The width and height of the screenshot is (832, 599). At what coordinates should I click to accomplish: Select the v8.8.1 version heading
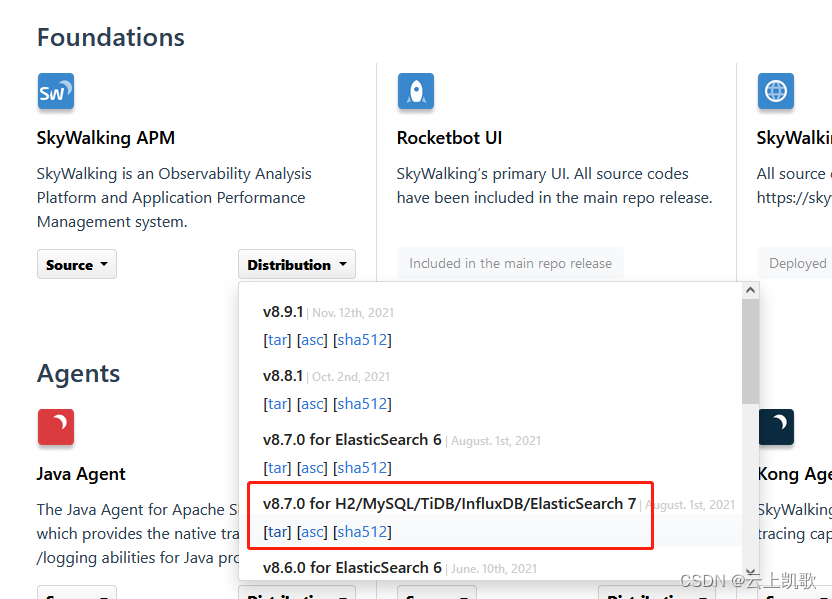click(283, 376)
